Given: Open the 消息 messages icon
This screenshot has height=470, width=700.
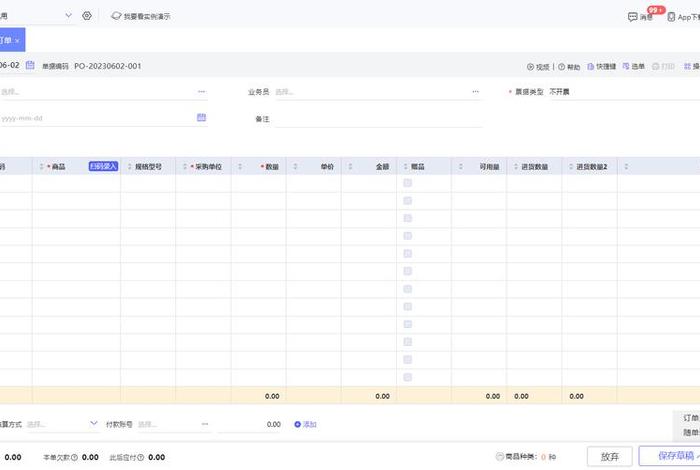Looking at the screenshot, I should coord(640,17).
